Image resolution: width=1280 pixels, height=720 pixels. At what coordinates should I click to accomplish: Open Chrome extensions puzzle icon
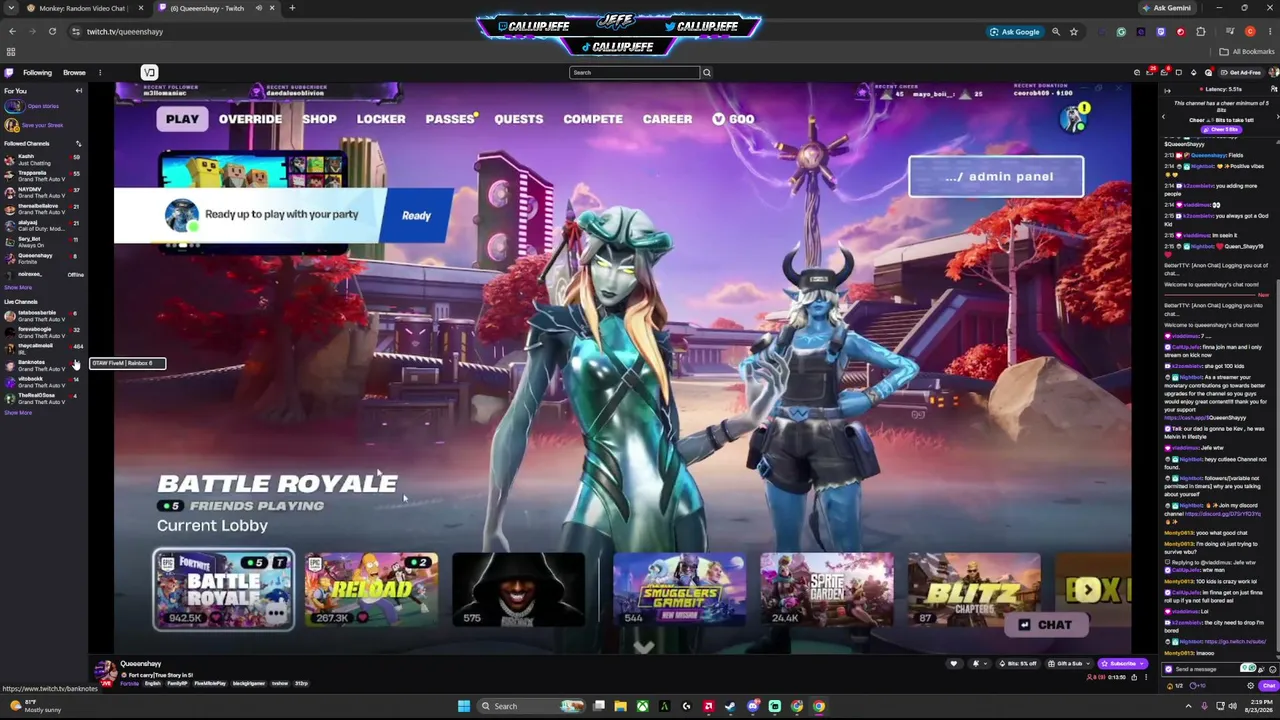pyautogui.click(x=1201, y=32)
